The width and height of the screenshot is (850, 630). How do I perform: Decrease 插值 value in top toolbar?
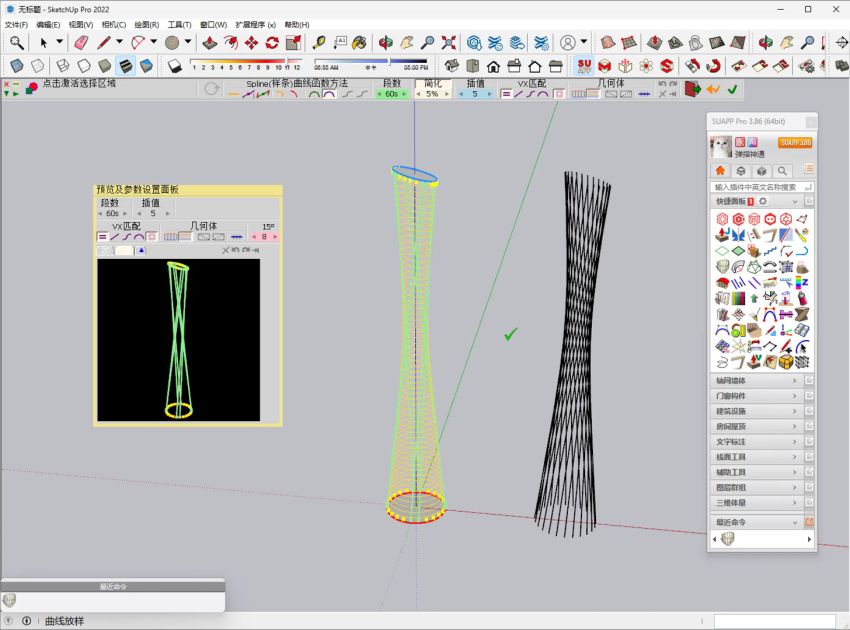[x=461, y=94]
